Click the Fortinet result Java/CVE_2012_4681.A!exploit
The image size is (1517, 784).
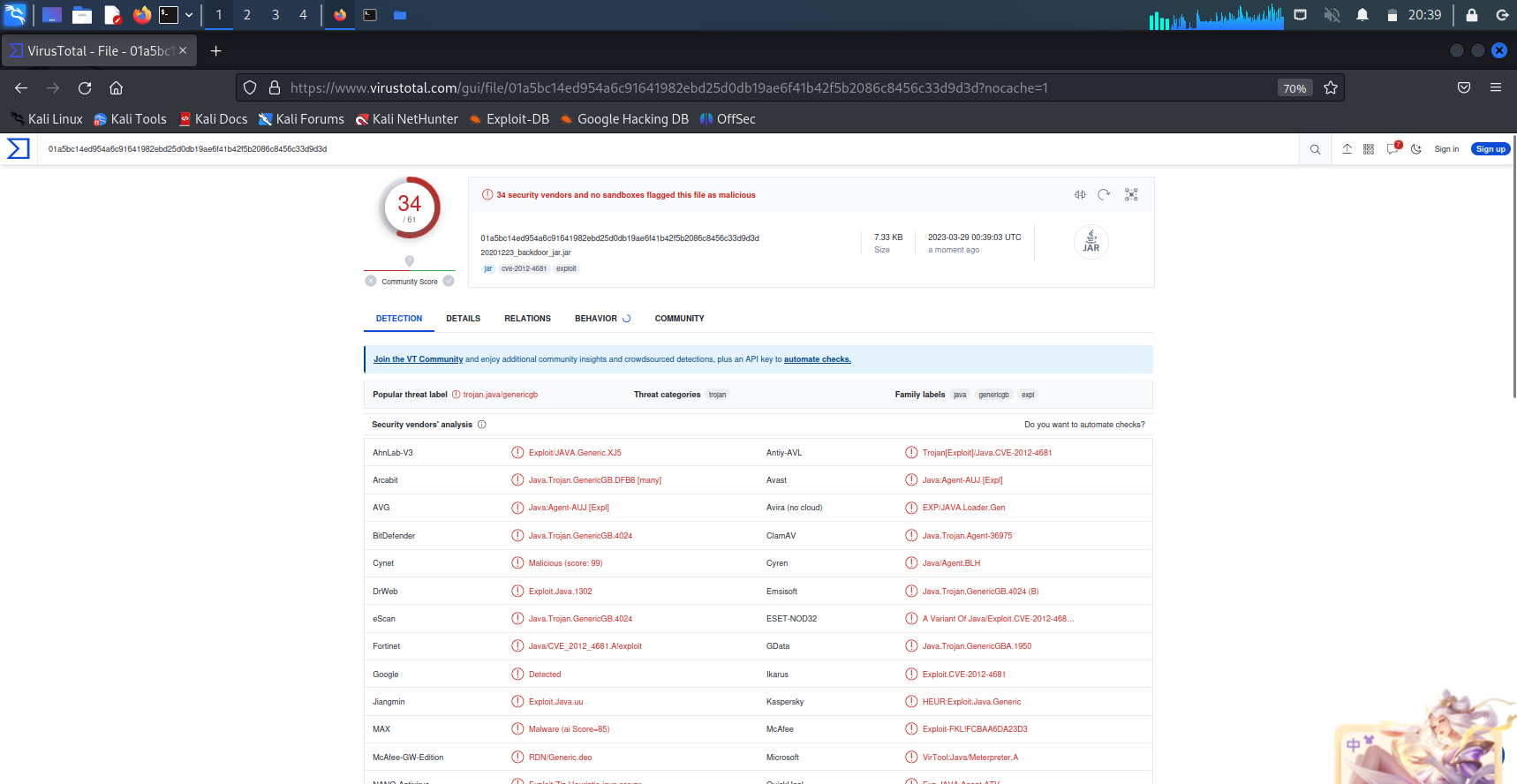(x=585, y=646)
